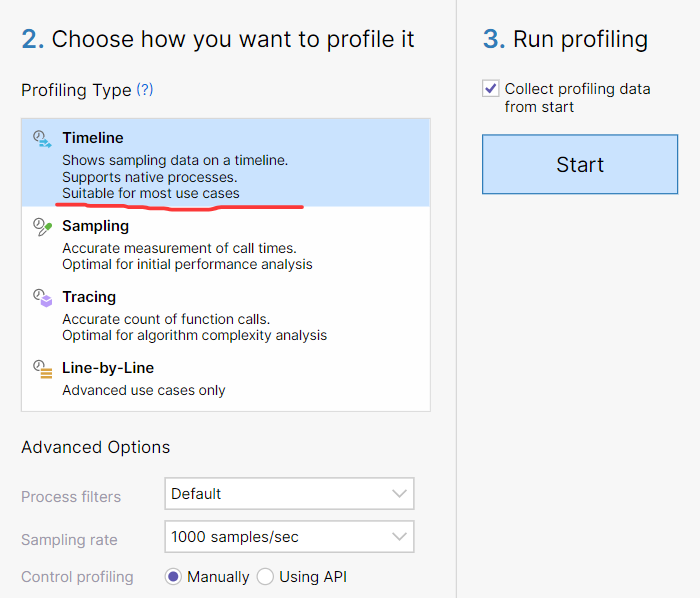Click the Advanced Options heading
Viewport: 700px width, 598px height.
[96, 447]
